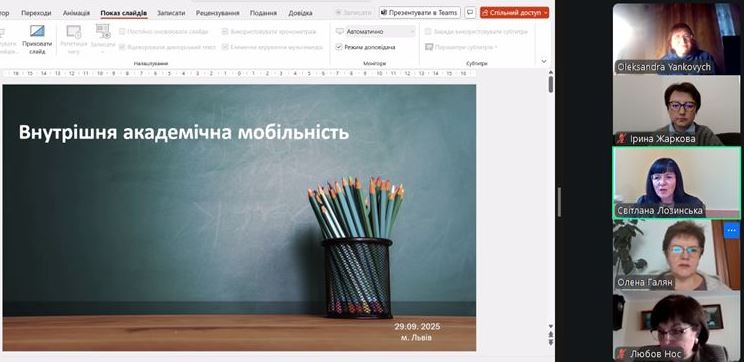Toggle the show media controls checkbox
744x362 pixels.
pos(225,47)
